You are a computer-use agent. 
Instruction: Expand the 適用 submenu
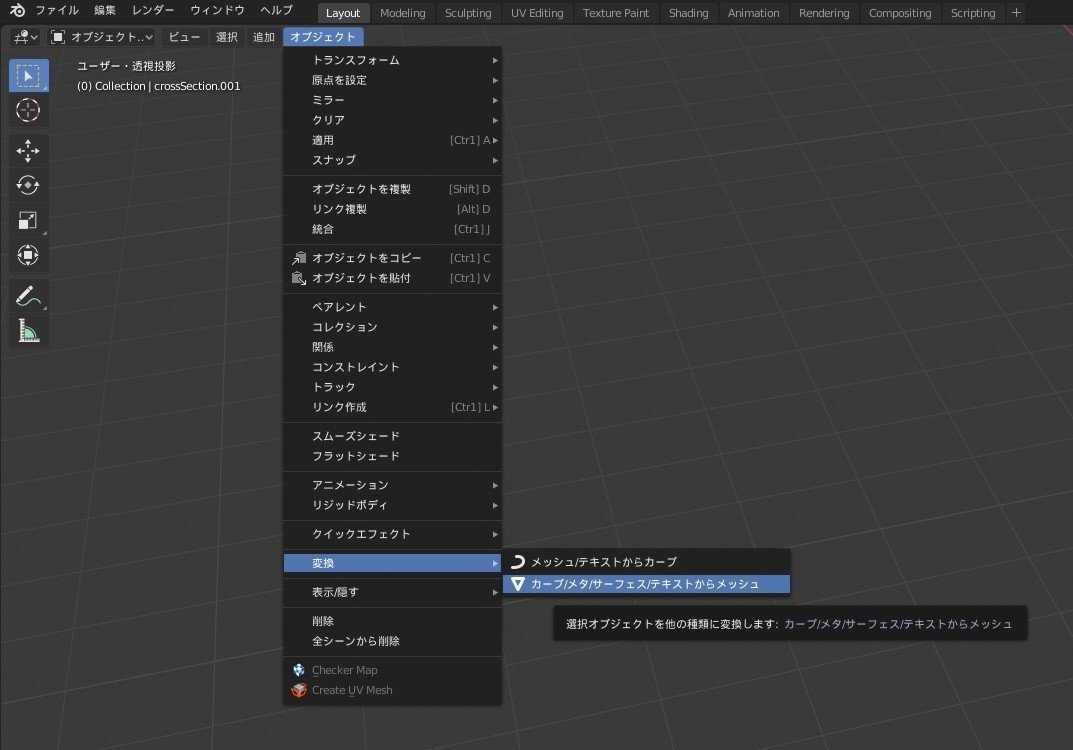pos(393,140)
